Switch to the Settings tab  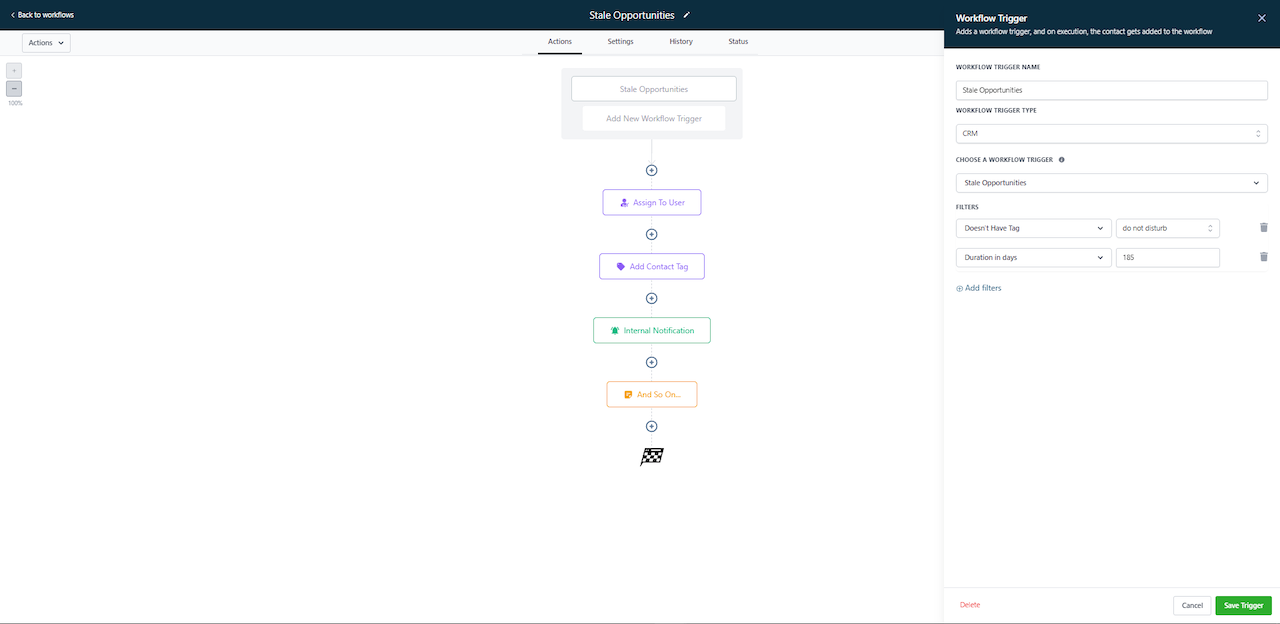click(621, 41)
